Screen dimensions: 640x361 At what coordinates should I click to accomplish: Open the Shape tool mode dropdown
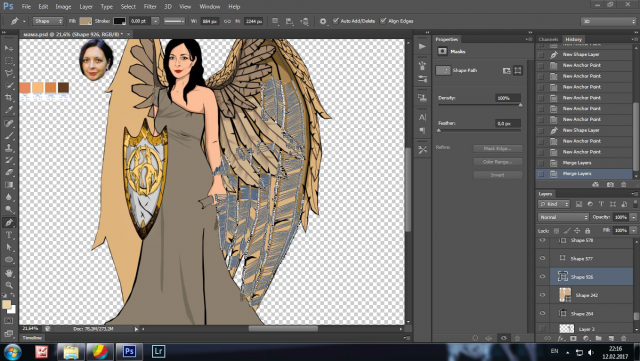pyautogui.click(x=48, y=21)
